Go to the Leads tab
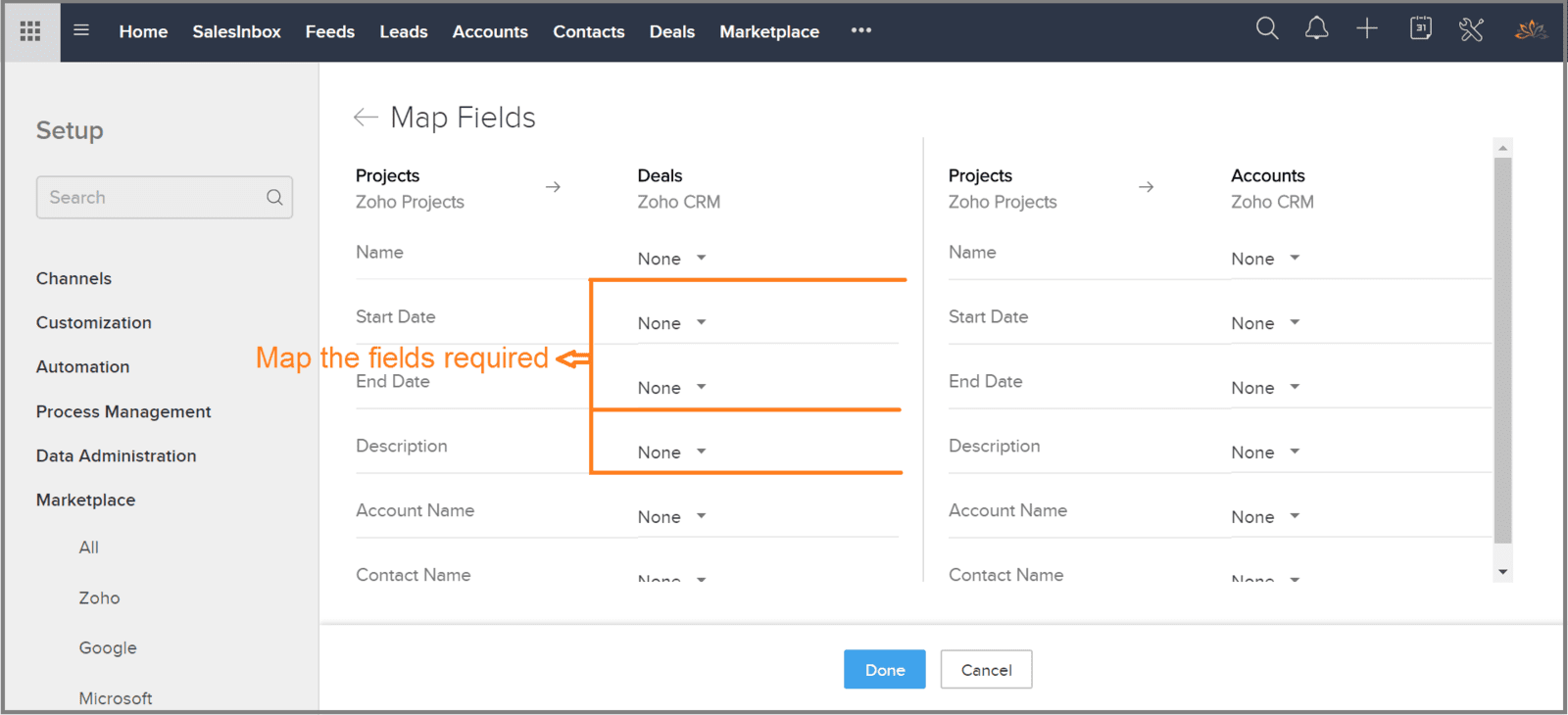Image resolution: width=1568 pixels, height=715 pixels. click(x=404, y=31)
